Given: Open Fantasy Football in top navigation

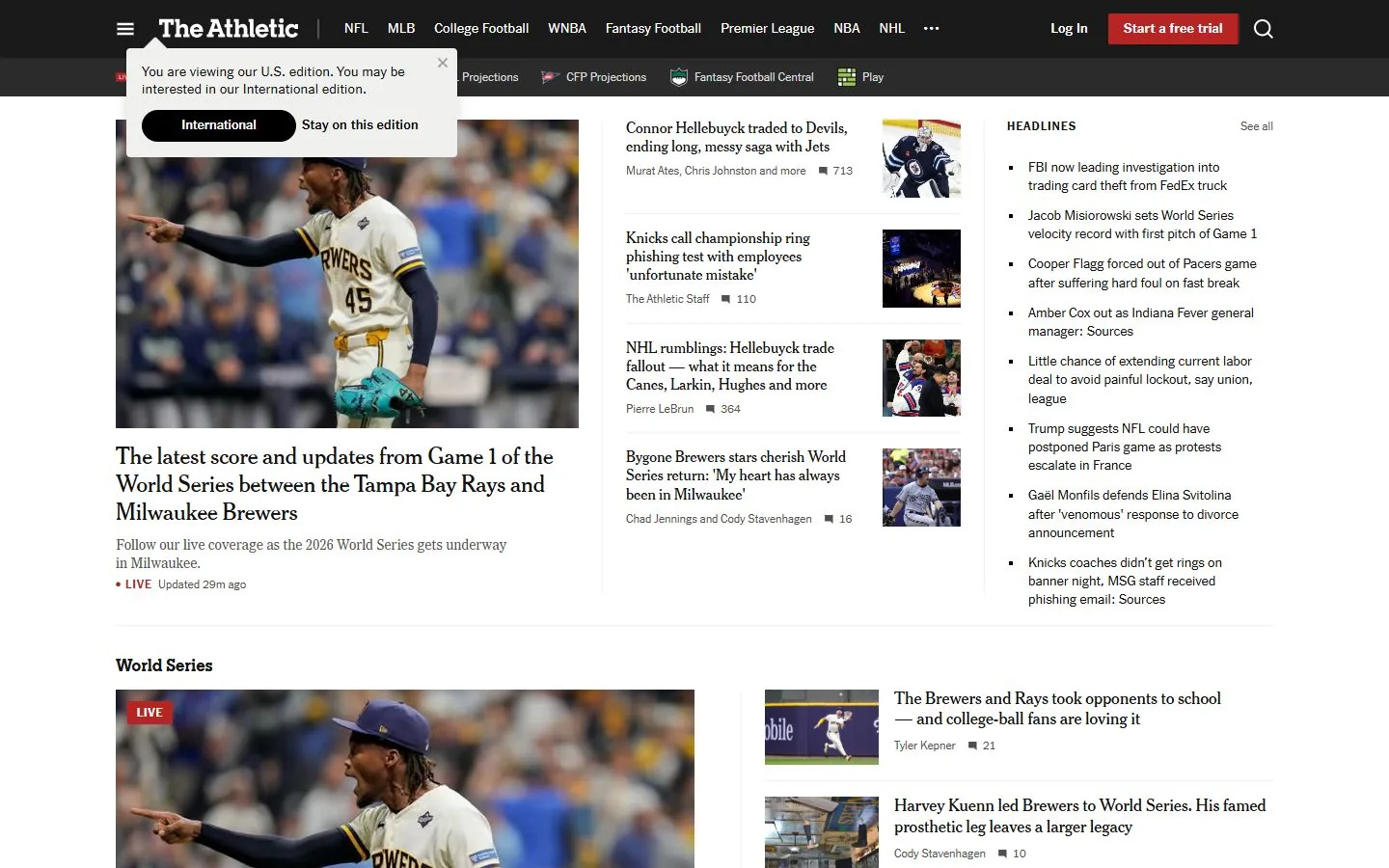Looking at the screenshot, I should coord(653,29).
